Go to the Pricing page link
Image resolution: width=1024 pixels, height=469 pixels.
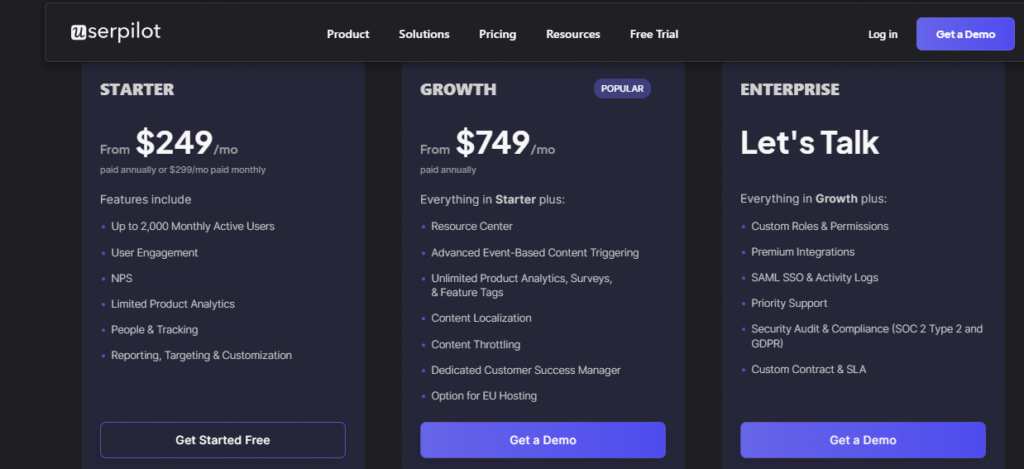(x=497, y=34)
